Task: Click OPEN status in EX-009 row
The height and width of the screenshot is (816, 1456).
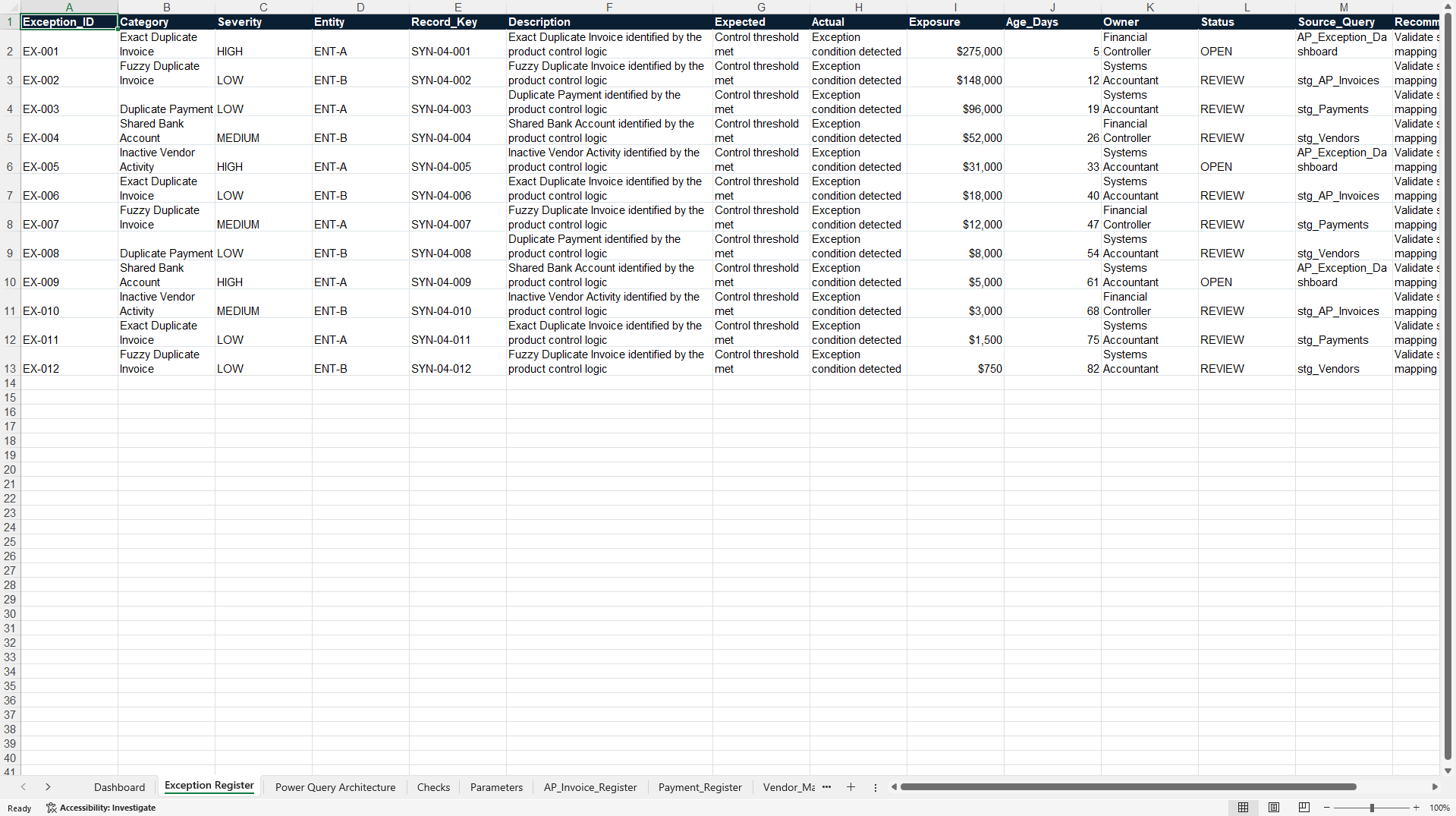Action: pyautogui.click(x=1247, y=275)
